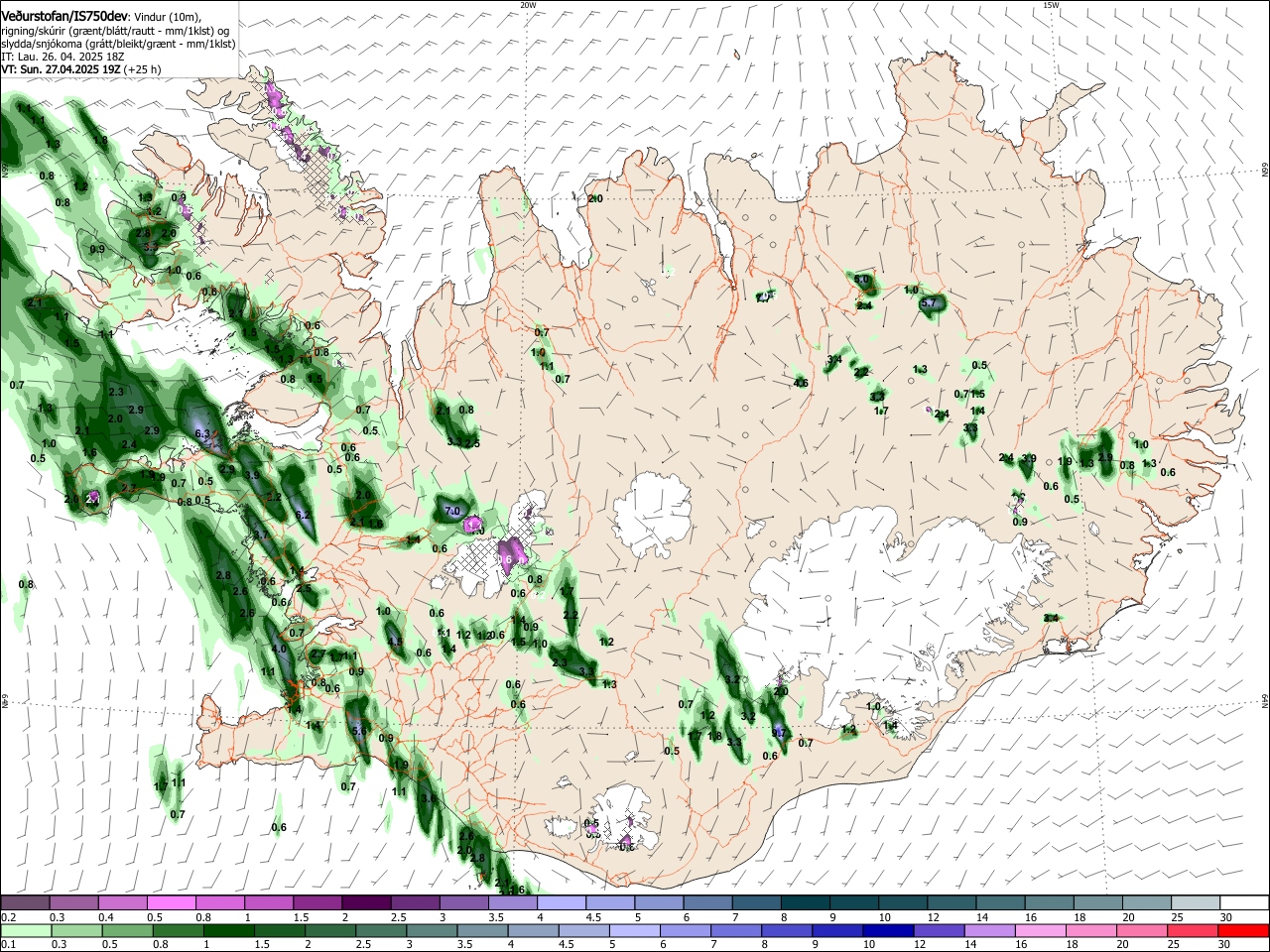1270x952 pixels.
Task: Select the light pink lower swatch labeled 16
Action: point(1041,930)
